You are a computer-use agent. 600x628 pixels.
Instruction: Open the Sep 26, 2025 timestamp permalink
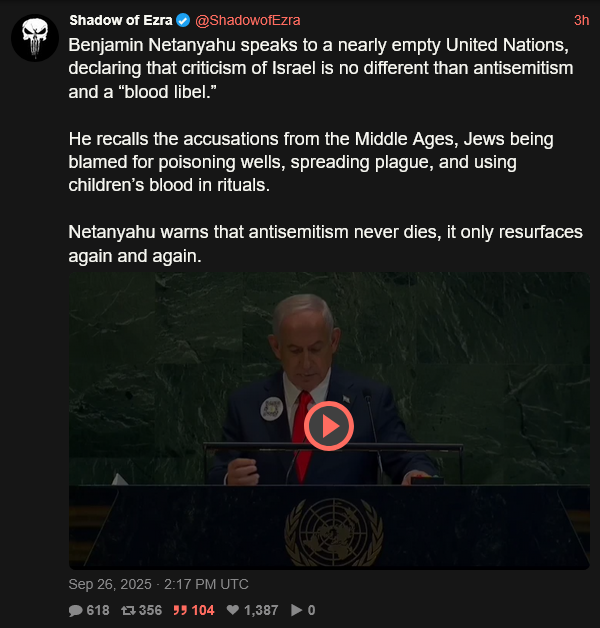(x=158, y=584)
